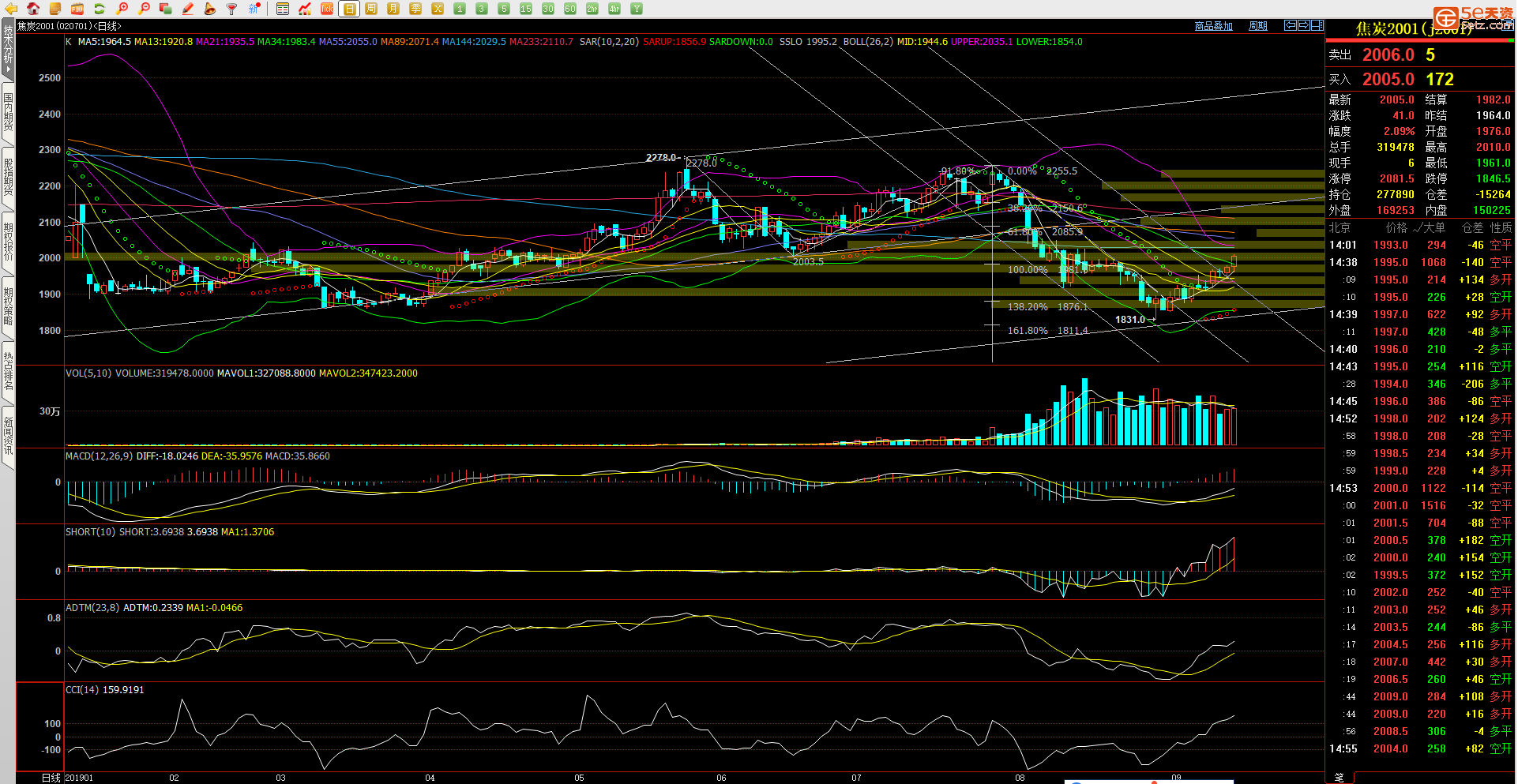Viewport: 1518px width, 784px height.
Task: Select the 4hr period button
Action: click(x=614, y=9)
